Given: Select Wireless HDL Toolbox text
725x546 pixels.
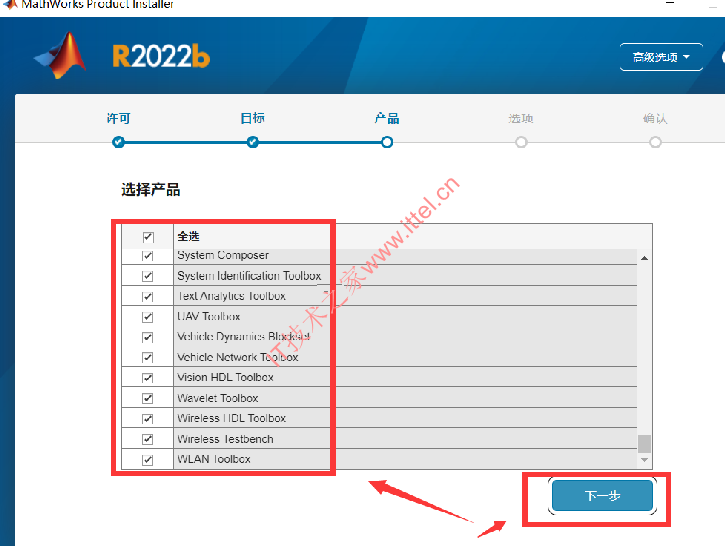Looking at the screenshot, I should 232,418.
